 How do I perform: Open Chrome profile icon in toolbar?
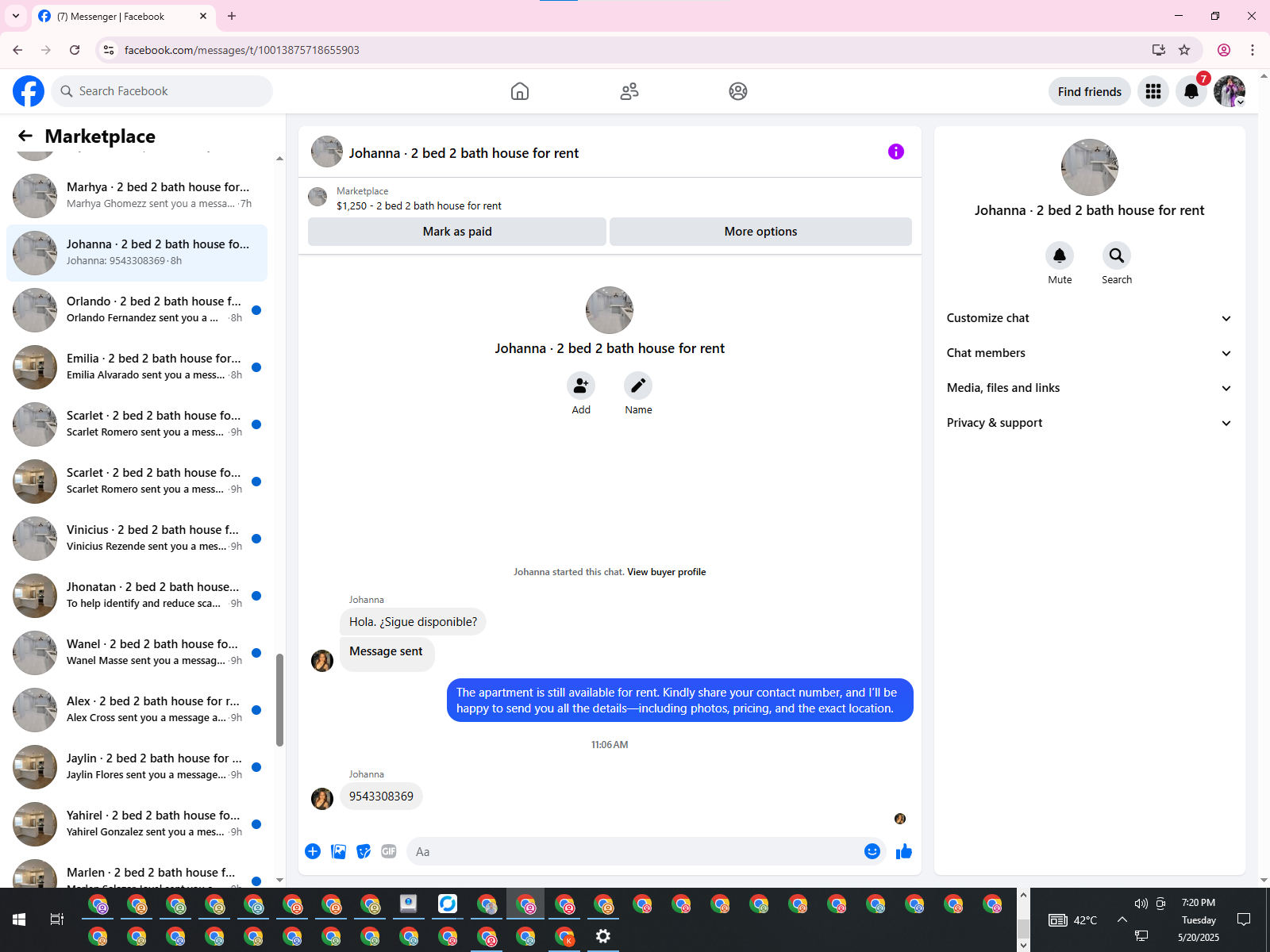point(1224,50)
